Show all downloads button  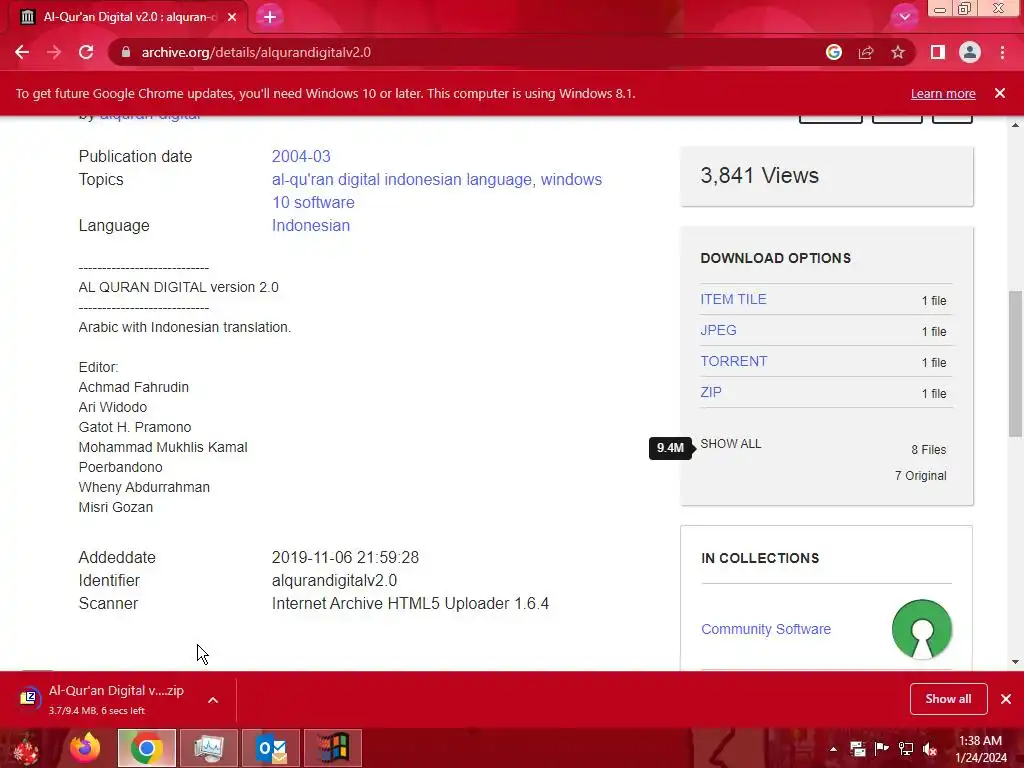click(948, 699)
